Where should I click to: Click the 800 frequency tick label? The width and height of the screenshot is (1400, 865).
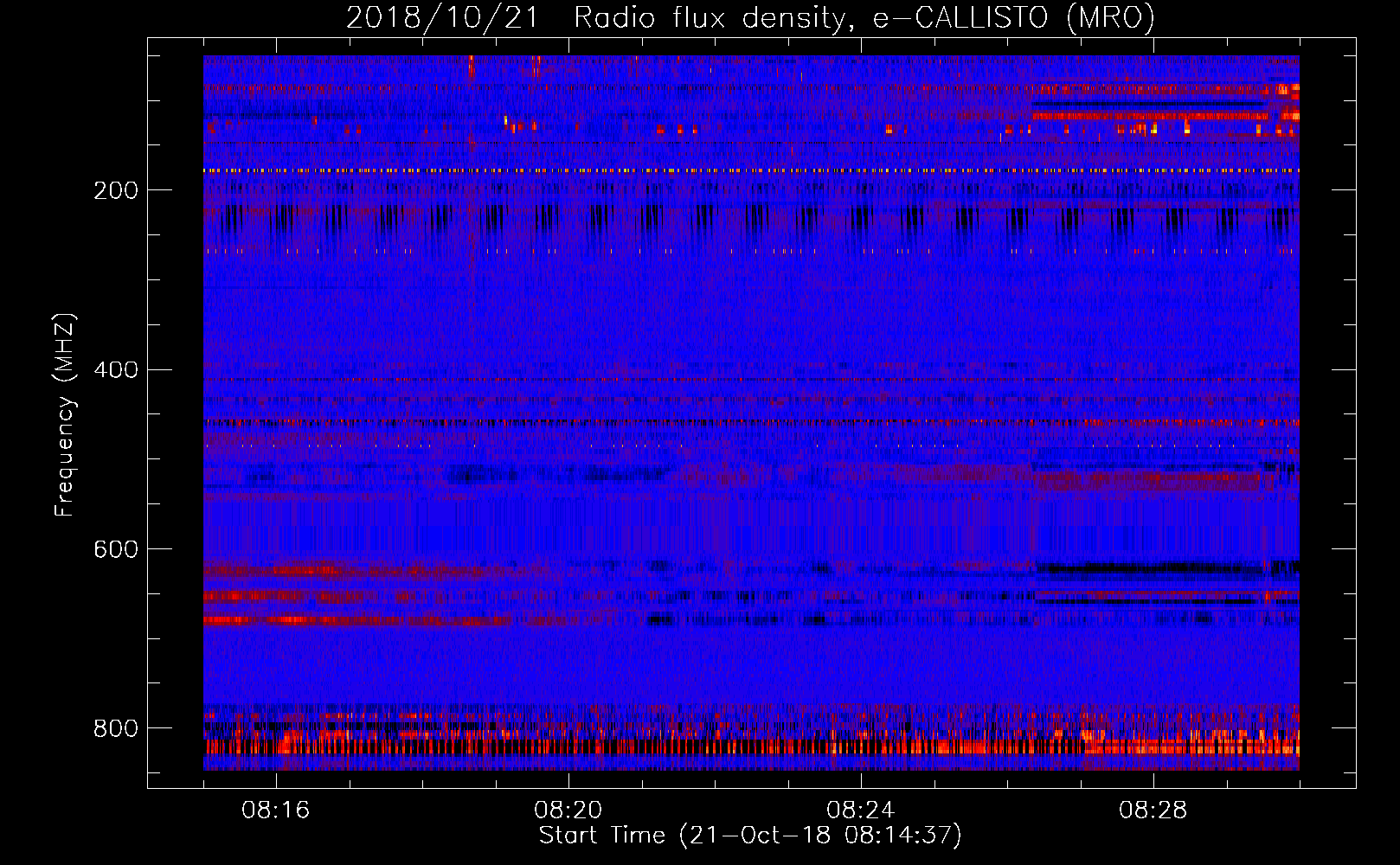(115, 728)
